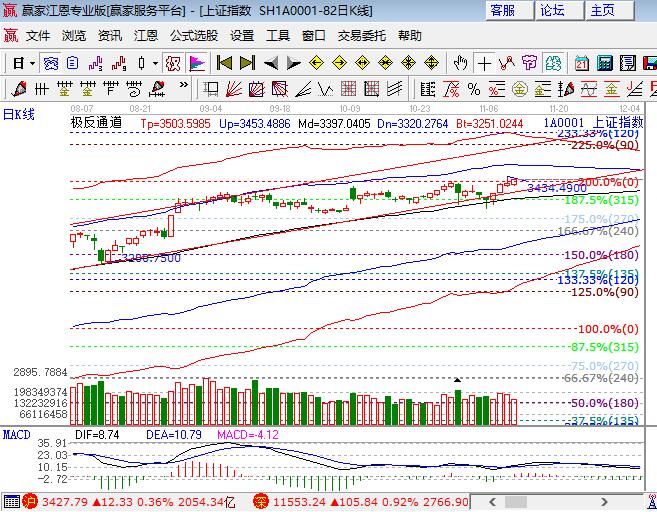This screenshot has width=657, height=512.
Task: Click the black left arrow toolbar icon
Action: [x=271, y=63]
